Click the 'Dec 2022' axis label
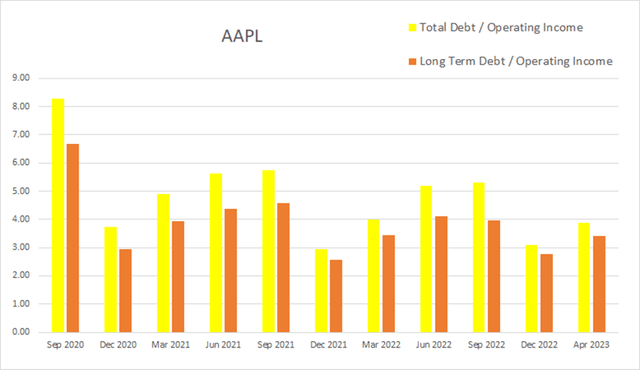This screenshot has height=370, width=640. (x=539, y=345)
